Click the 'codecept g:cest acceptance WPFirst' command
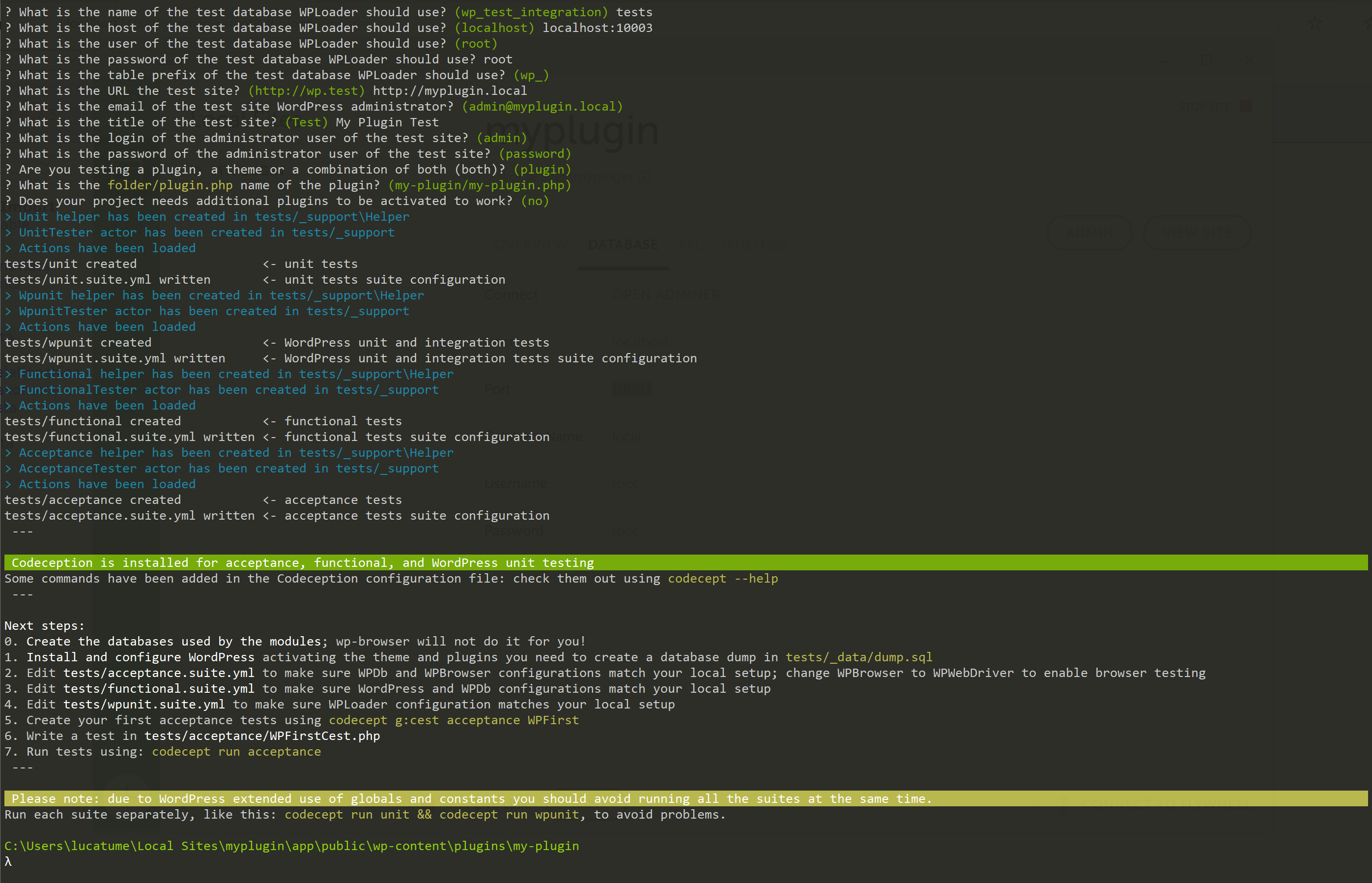 (454, 720)
